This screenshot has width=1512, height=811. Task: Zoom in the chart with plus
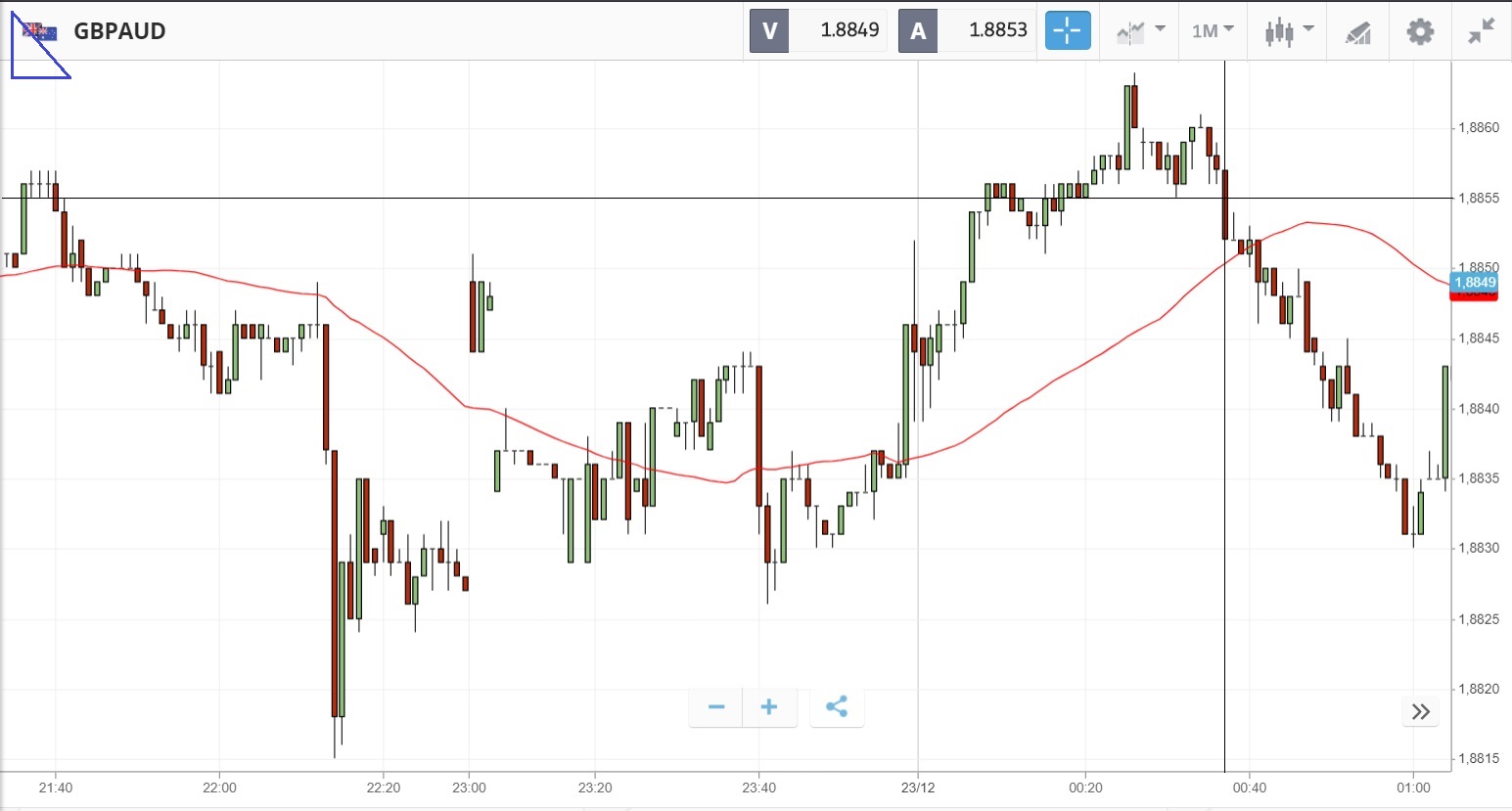coord(769,707)
